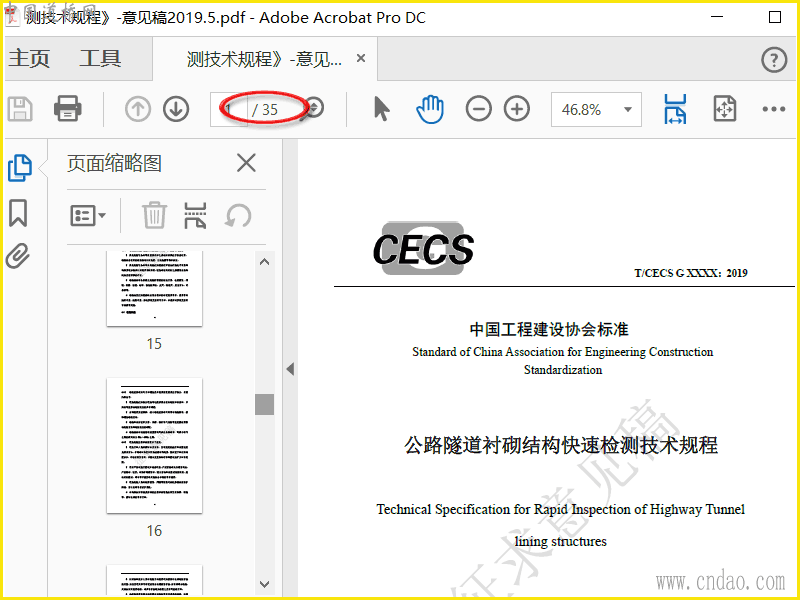Switch to the 工具 tab
Image resolution: width=800 pixels, height=600 pixels.
(x=101, y=58)
